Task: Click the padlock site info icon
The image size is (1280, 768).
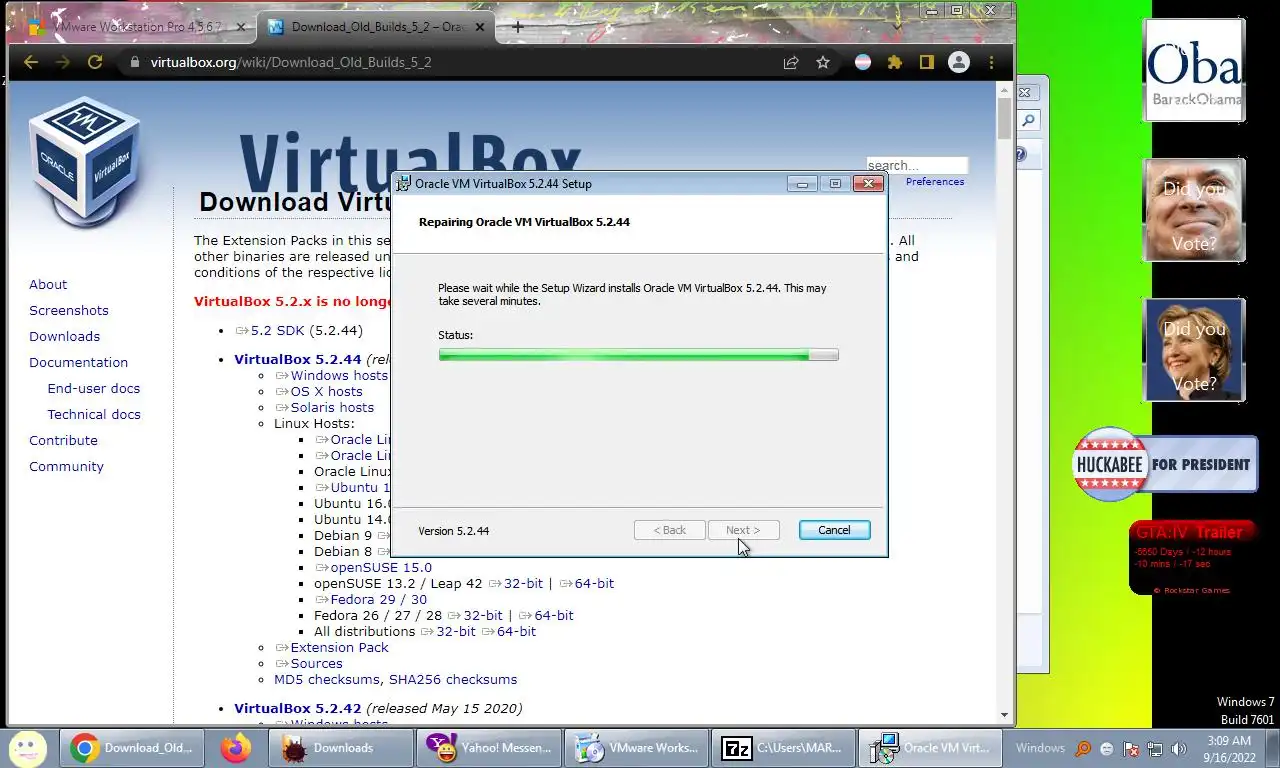Action: pos(135,62)
